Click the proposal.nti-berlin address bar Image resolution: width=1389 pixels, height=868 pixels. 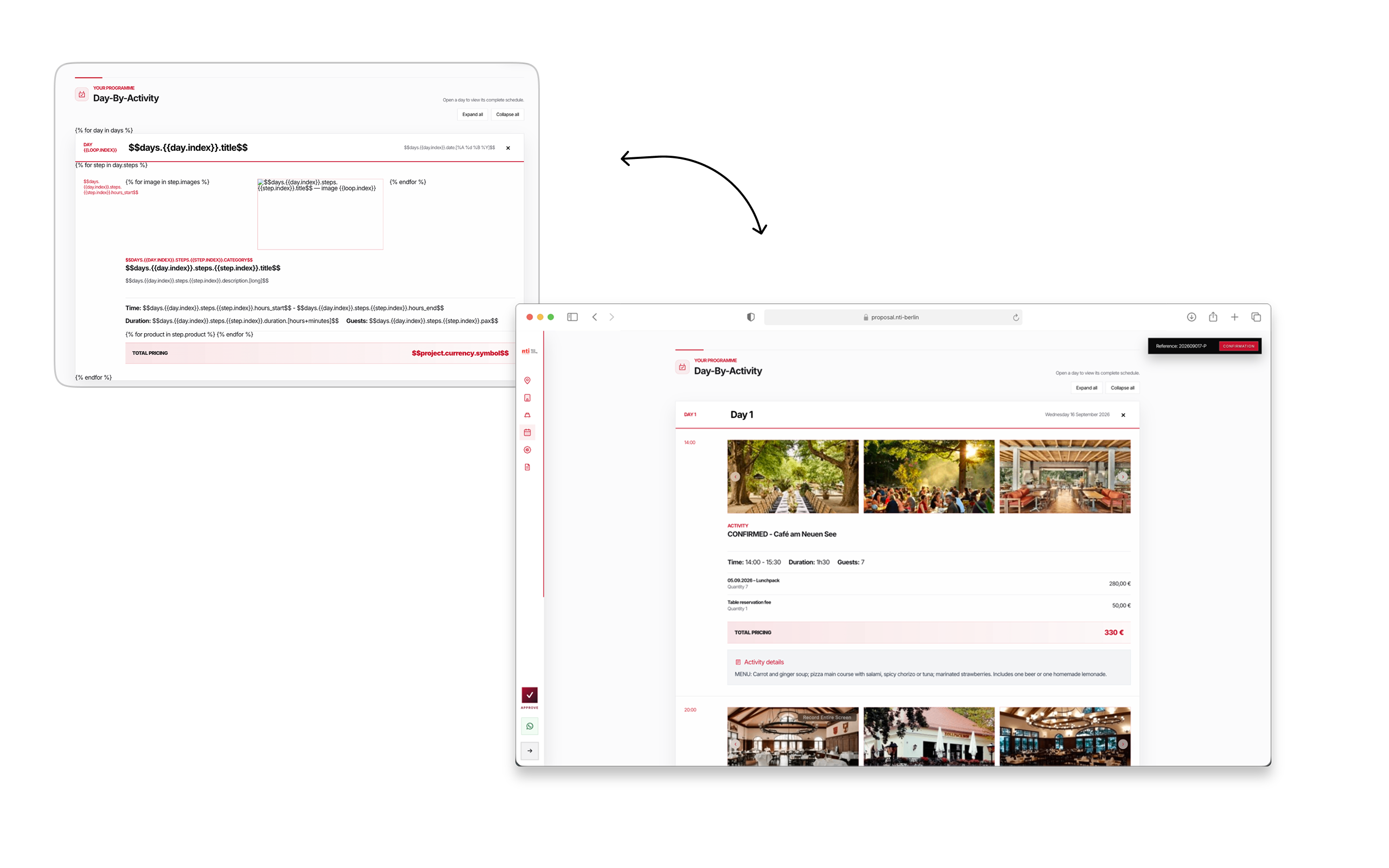click(893, 317)
